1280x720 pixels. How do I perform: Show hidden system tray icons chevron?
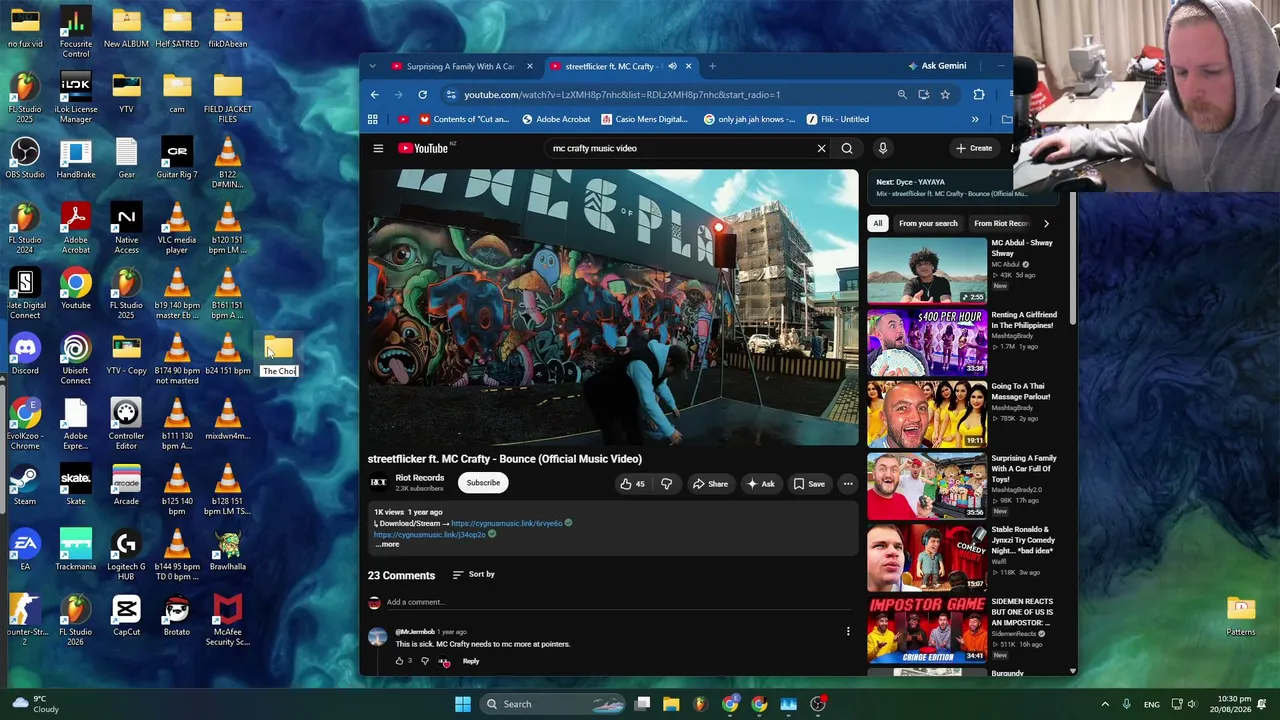tap(1105, 704)
